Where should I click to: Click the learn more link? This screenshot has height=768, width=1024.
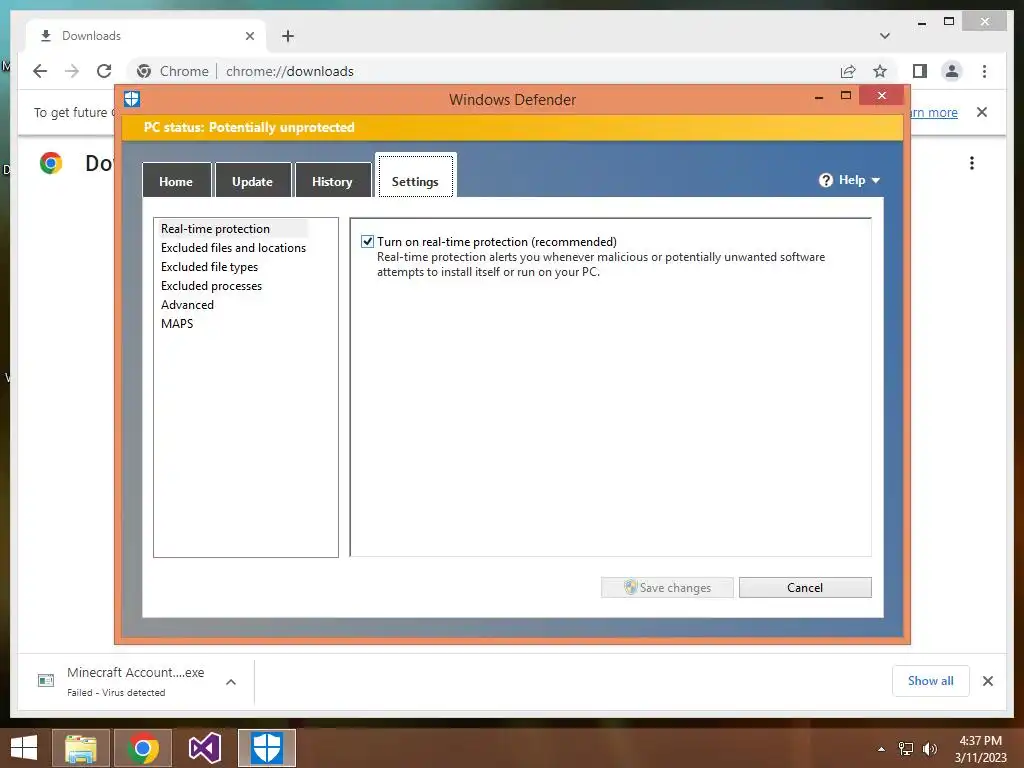933,112
